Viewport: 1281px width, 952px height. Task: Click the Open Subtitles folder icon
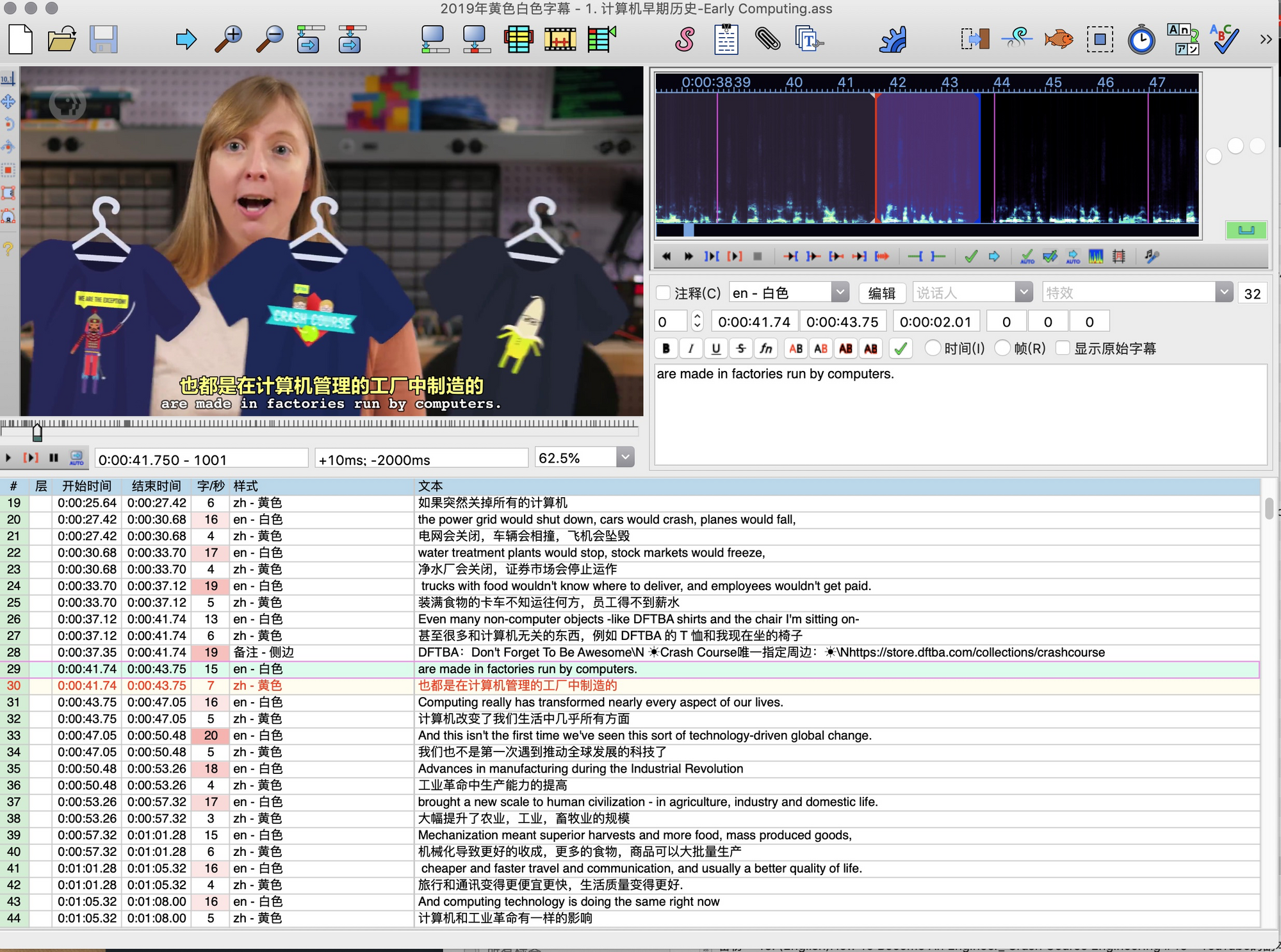coord(62,40)
